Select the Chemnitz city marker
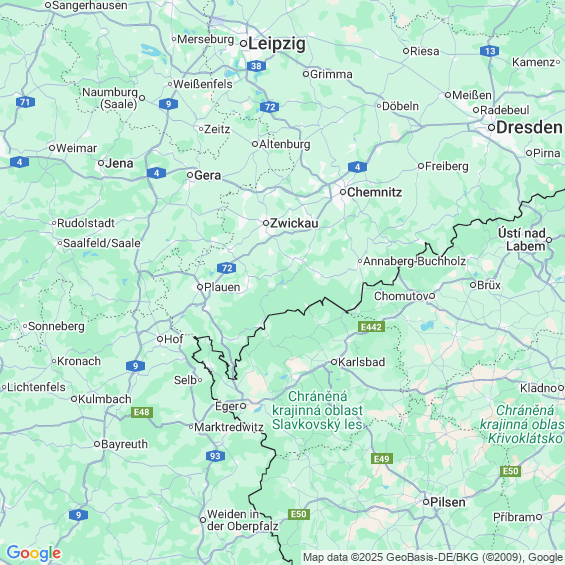 coord(343,192)
